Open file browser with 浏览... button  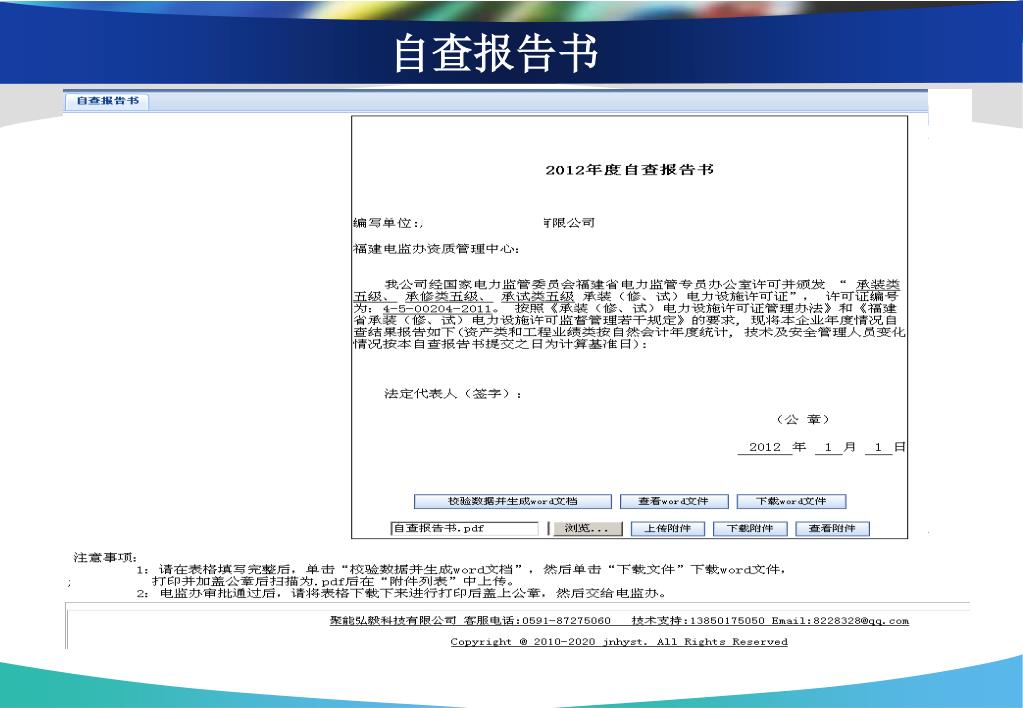[x=587, y=529]
